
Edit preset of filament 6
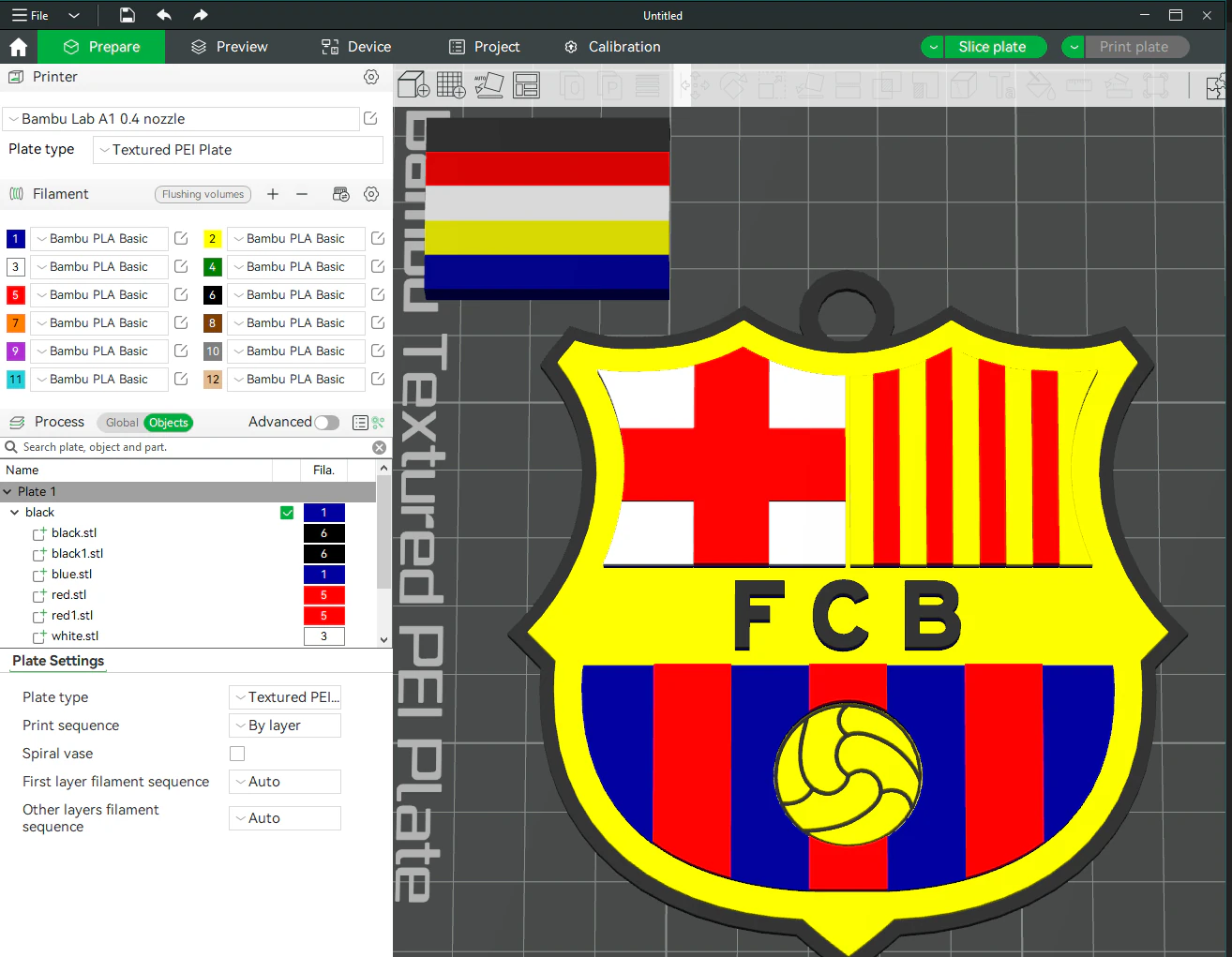tap(378, 295)
